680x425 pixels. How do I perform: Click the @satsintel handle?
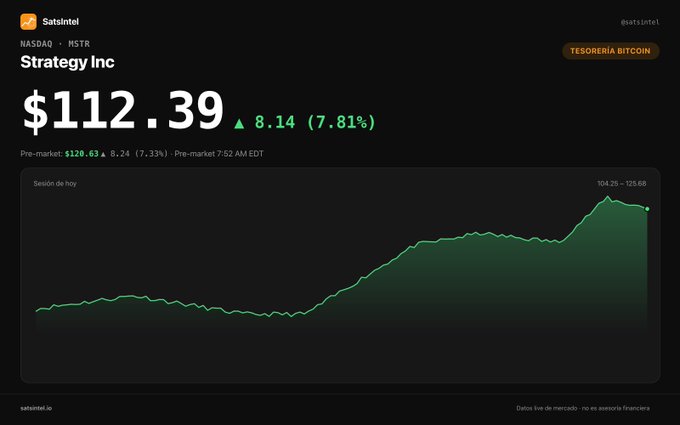click(x=640, y=22)
